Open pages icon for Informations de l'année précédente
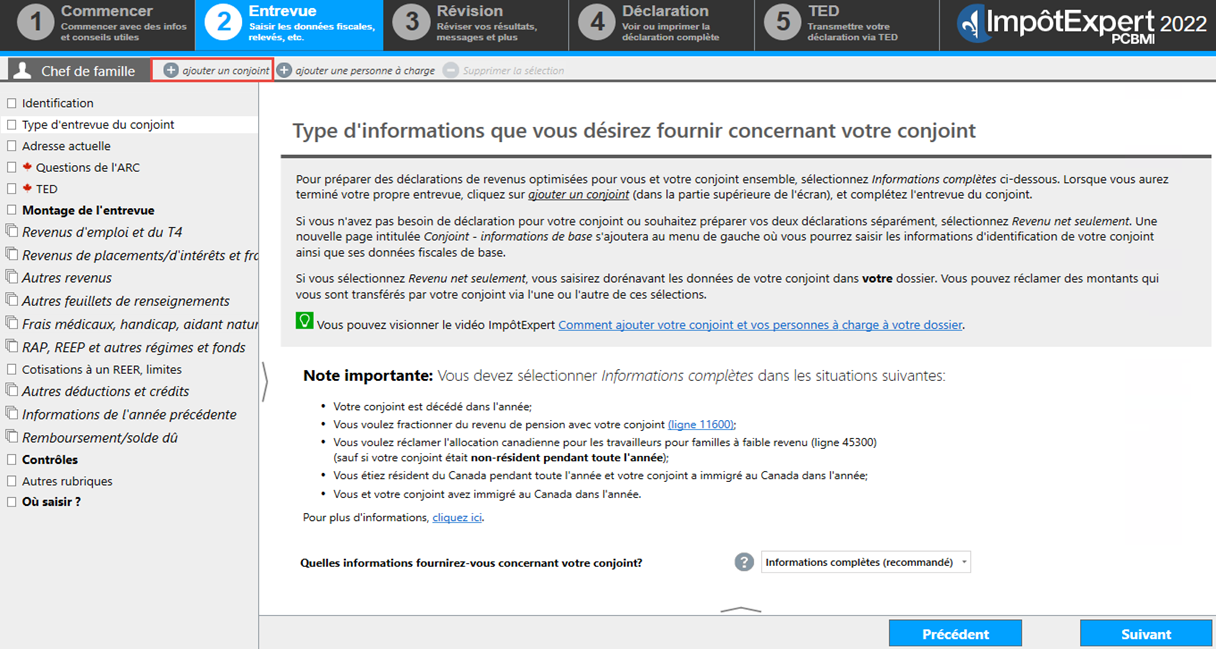This screenshot has width=1216, height=649. point(12,414)
